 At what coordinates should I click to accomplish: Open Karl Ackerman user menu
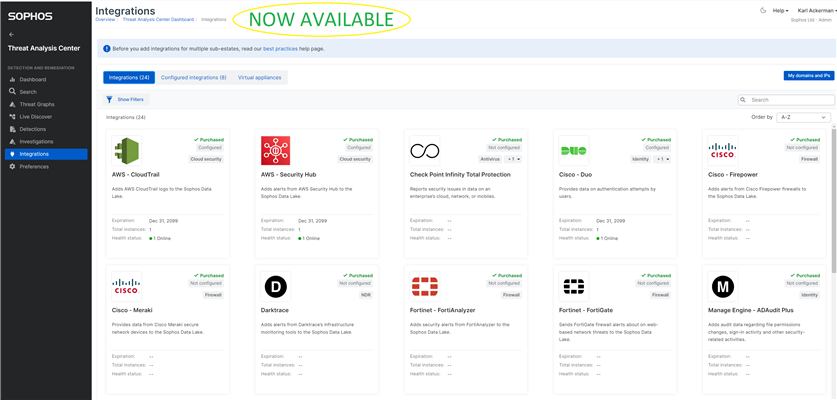[x=817, y=11]
